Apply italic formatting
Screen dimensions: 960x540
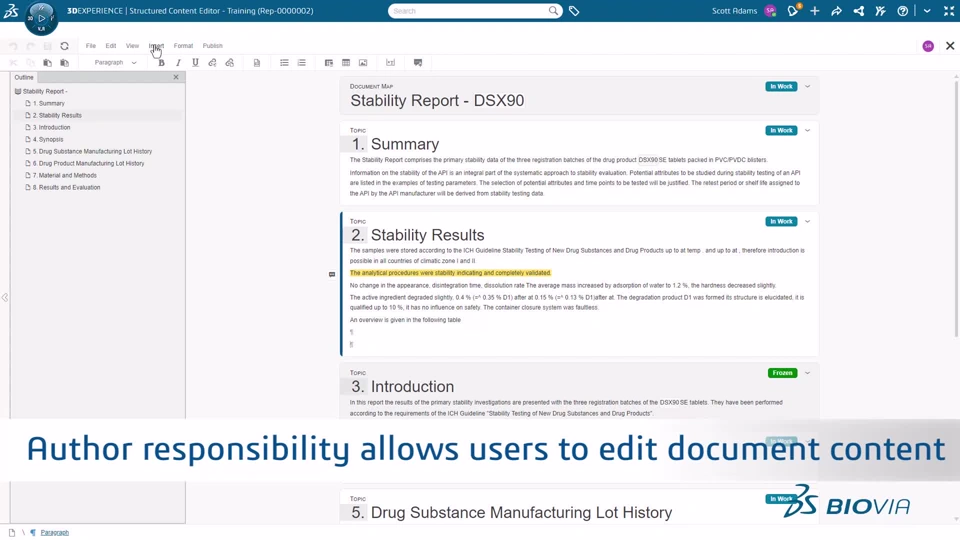(x=178, y=62)
